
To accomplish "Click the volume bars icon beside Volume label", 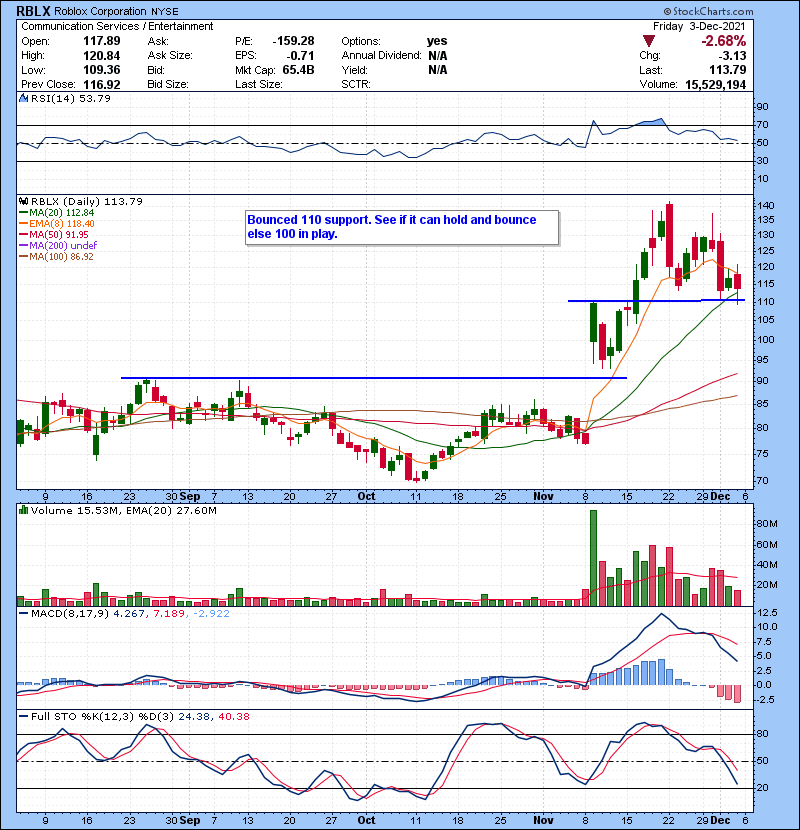I will click(23, 510).
